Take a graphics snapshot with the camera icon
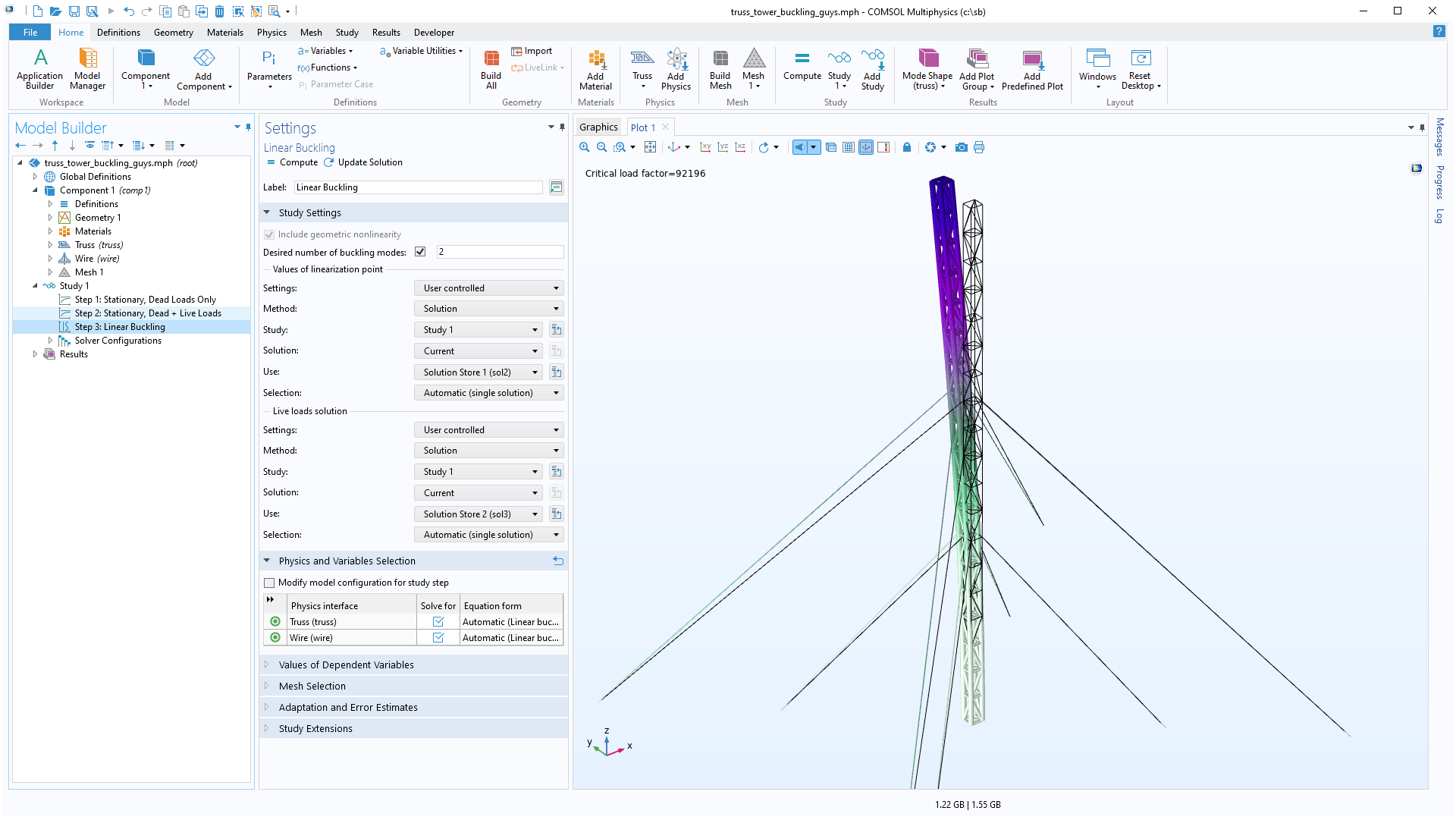This screenshot has width=1456, height=817. [x=962, y=147]
